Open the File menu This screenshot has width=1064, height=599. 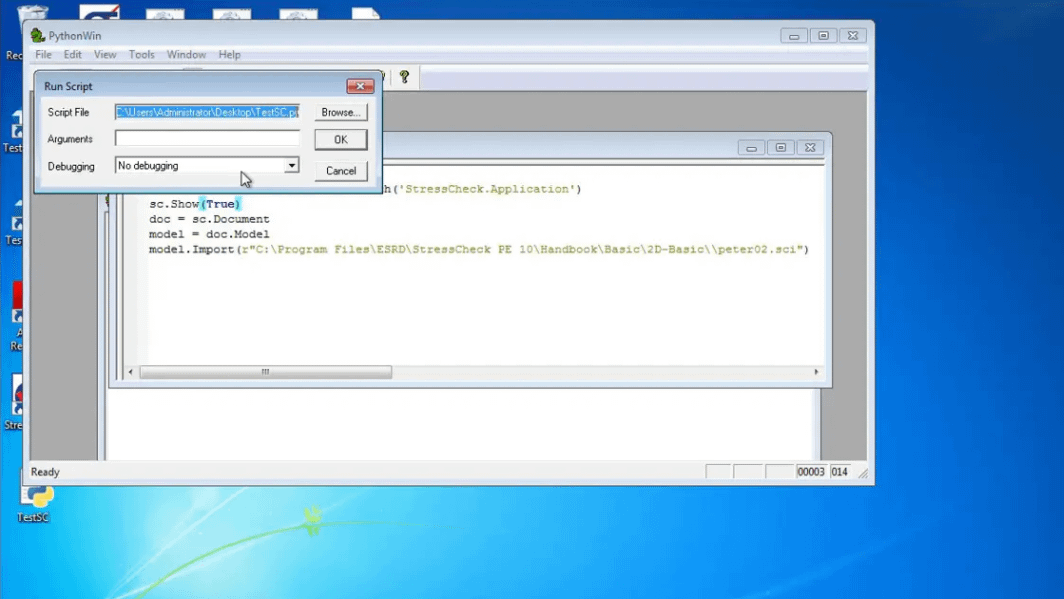(x=43, y=55)
